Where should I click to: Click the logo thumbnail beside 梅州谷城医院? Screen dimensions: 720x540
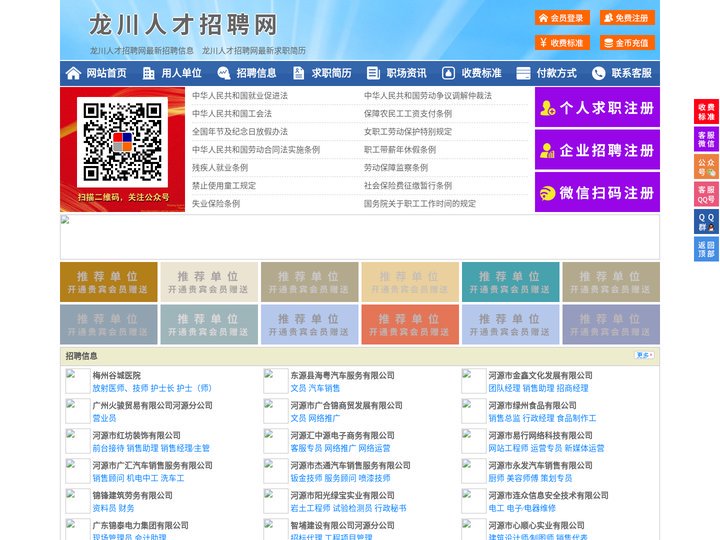pyautogui.click(x=77, y=381)
